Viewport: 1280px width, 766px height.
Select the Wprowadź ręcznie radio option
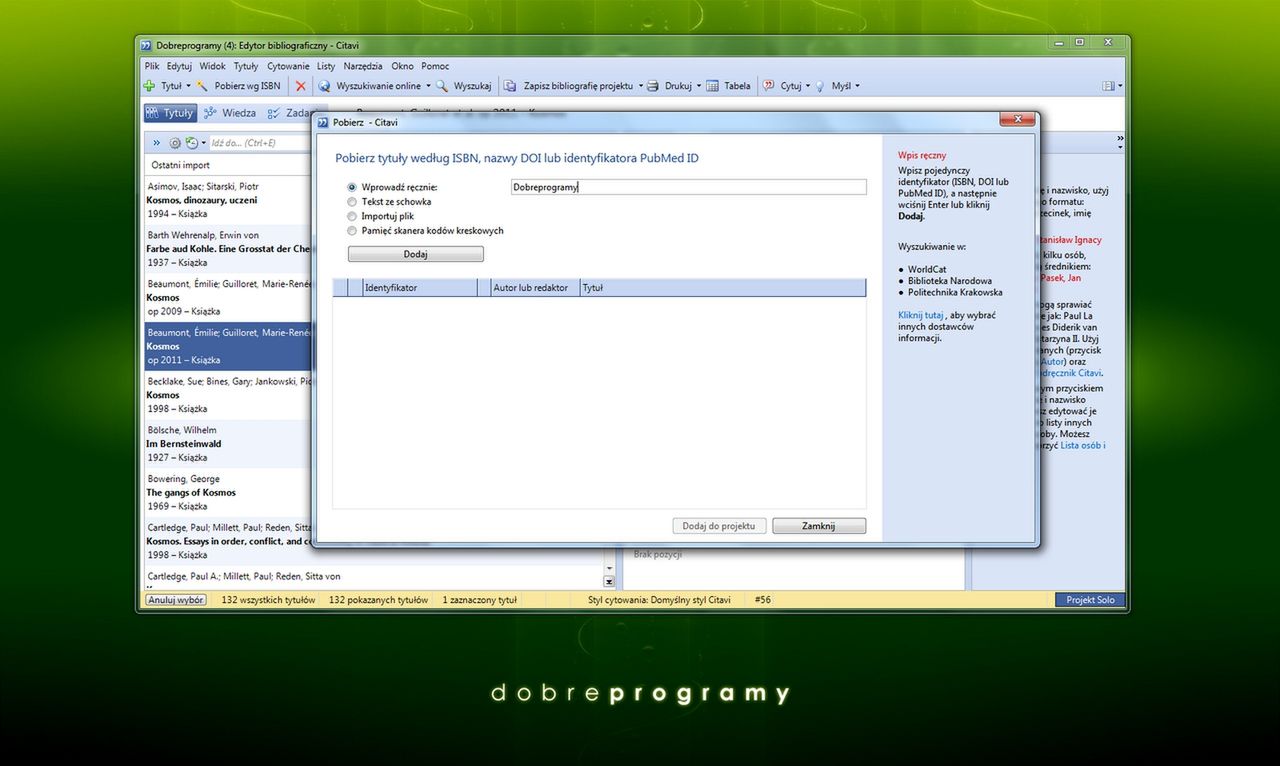(352, 187)
